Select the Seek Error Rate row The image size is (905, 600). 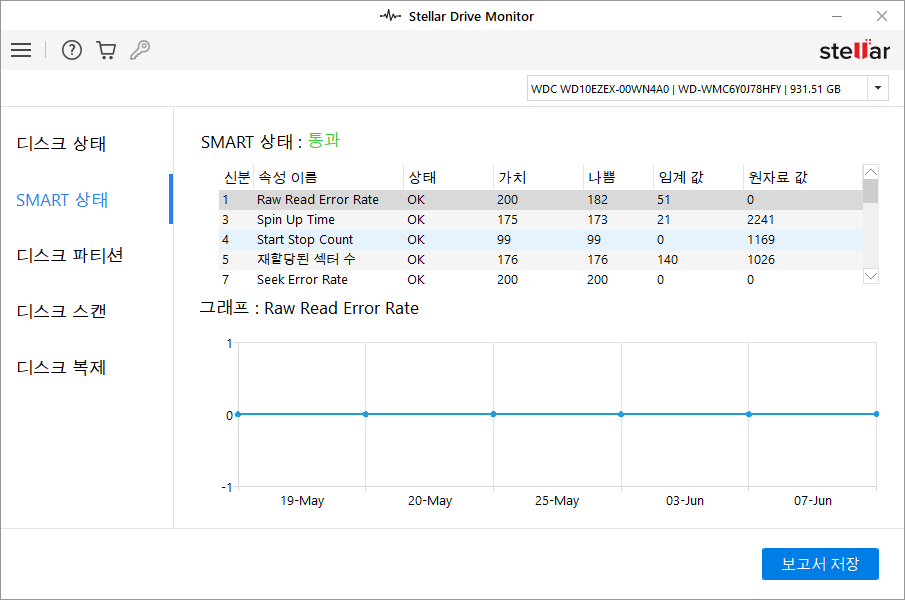(302, 280)
